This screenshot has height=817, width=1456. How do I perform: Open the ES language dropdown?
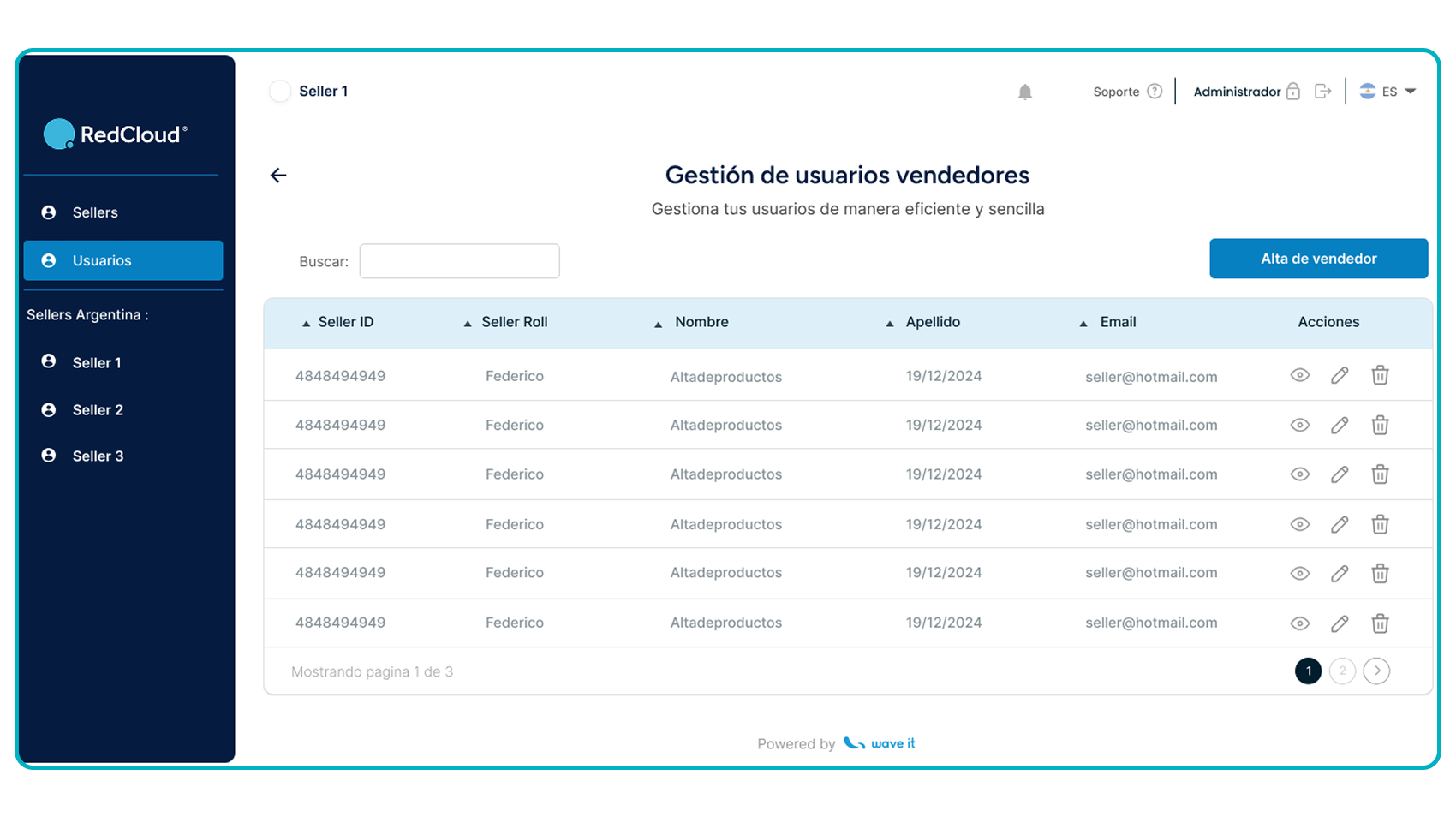coord(1388,92)
